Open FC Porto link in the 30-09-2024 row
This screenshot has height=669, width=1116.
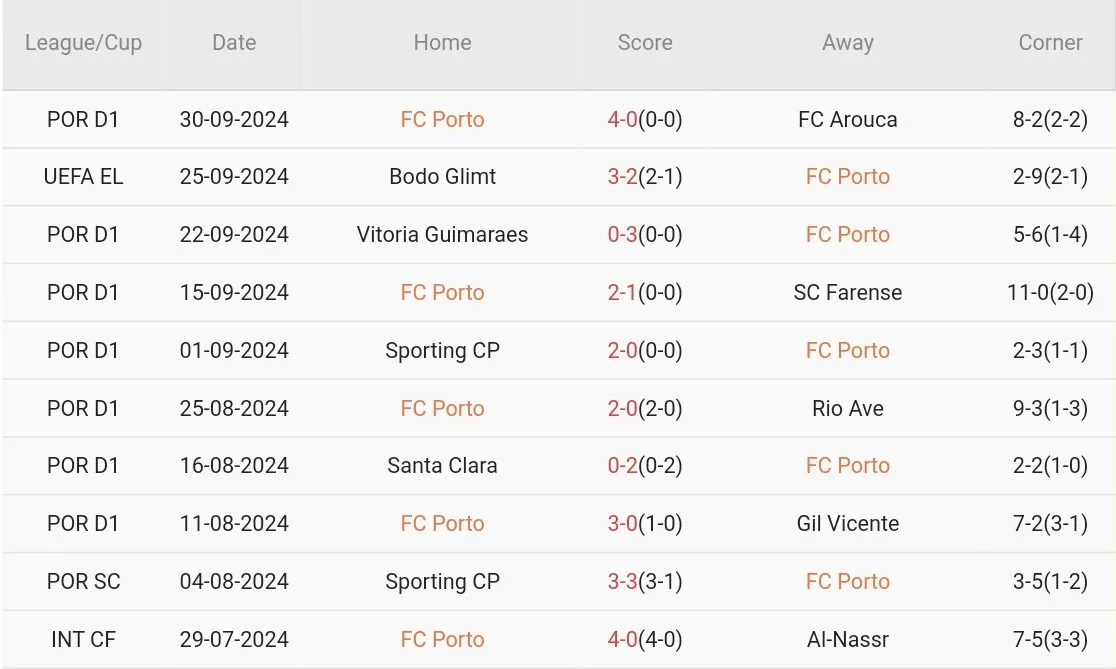click(x=442, y=120)
